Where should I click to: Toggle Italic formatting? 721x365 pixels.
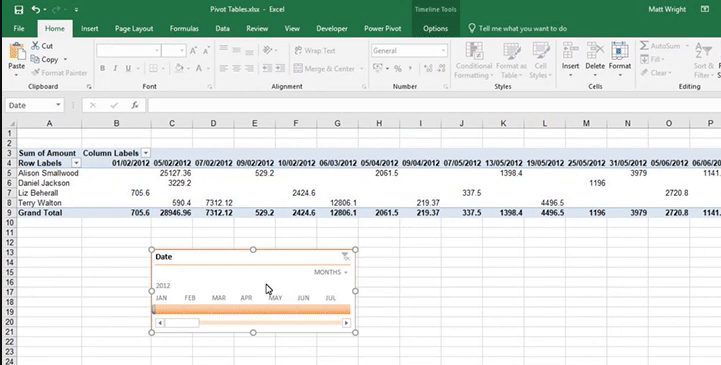pyautogui.click(x=115, y=68)
